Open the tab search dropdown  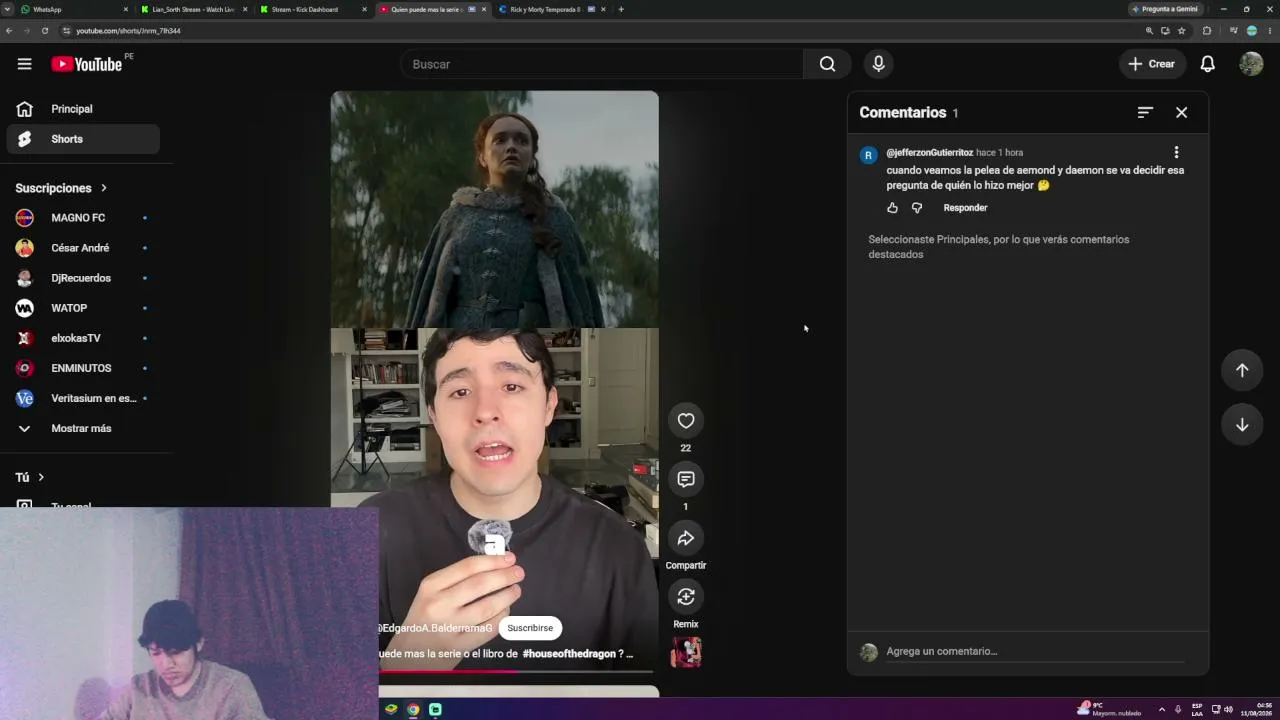pyautogui.click(x=6, y=9)
